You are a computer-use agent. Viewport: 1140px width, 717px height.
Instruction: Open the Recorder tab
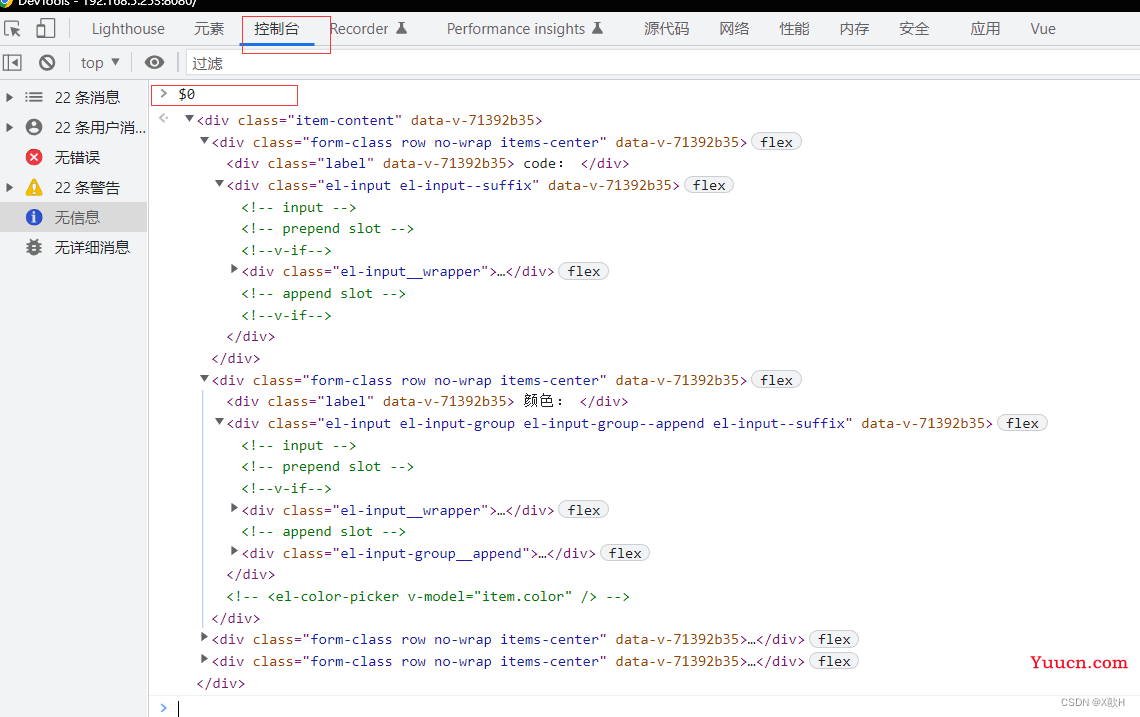coord(368,29)
